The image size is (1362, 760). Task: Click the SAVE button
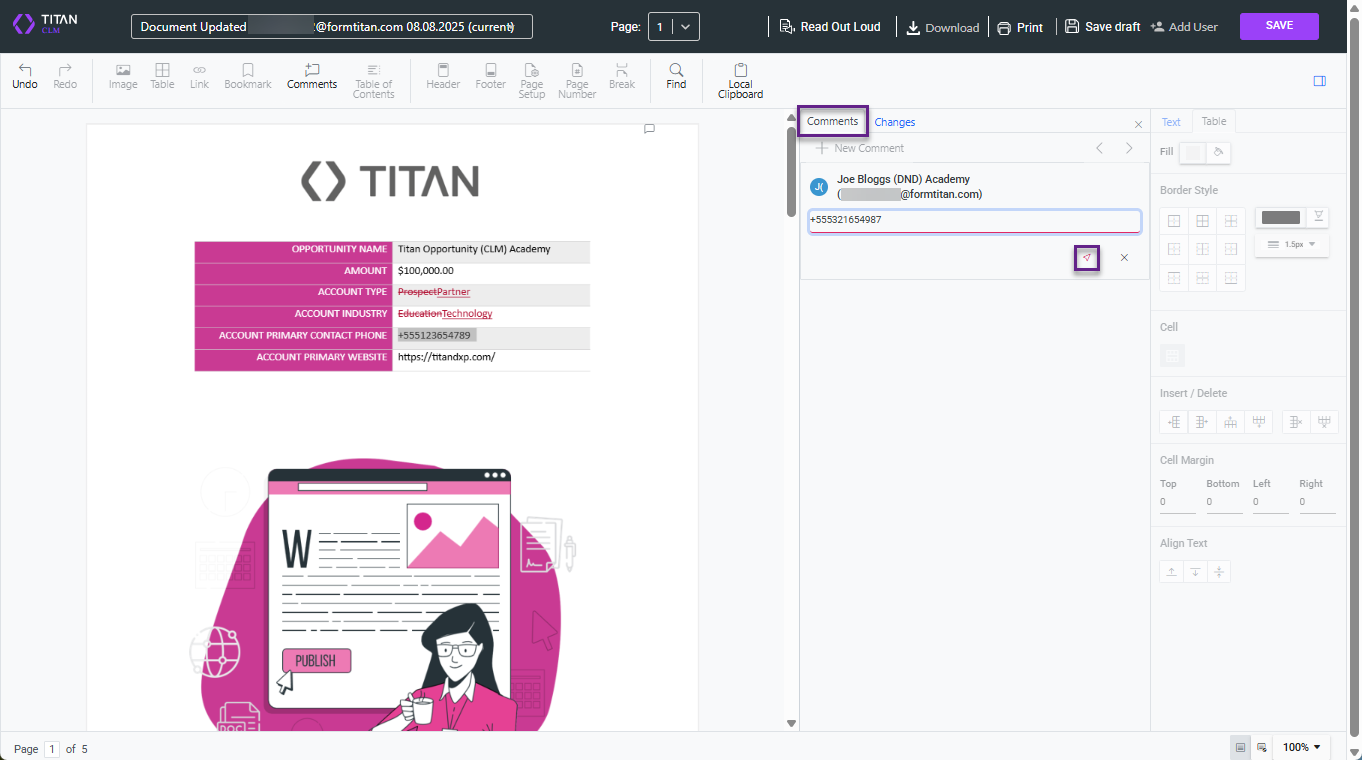(x=1279, y=26)
